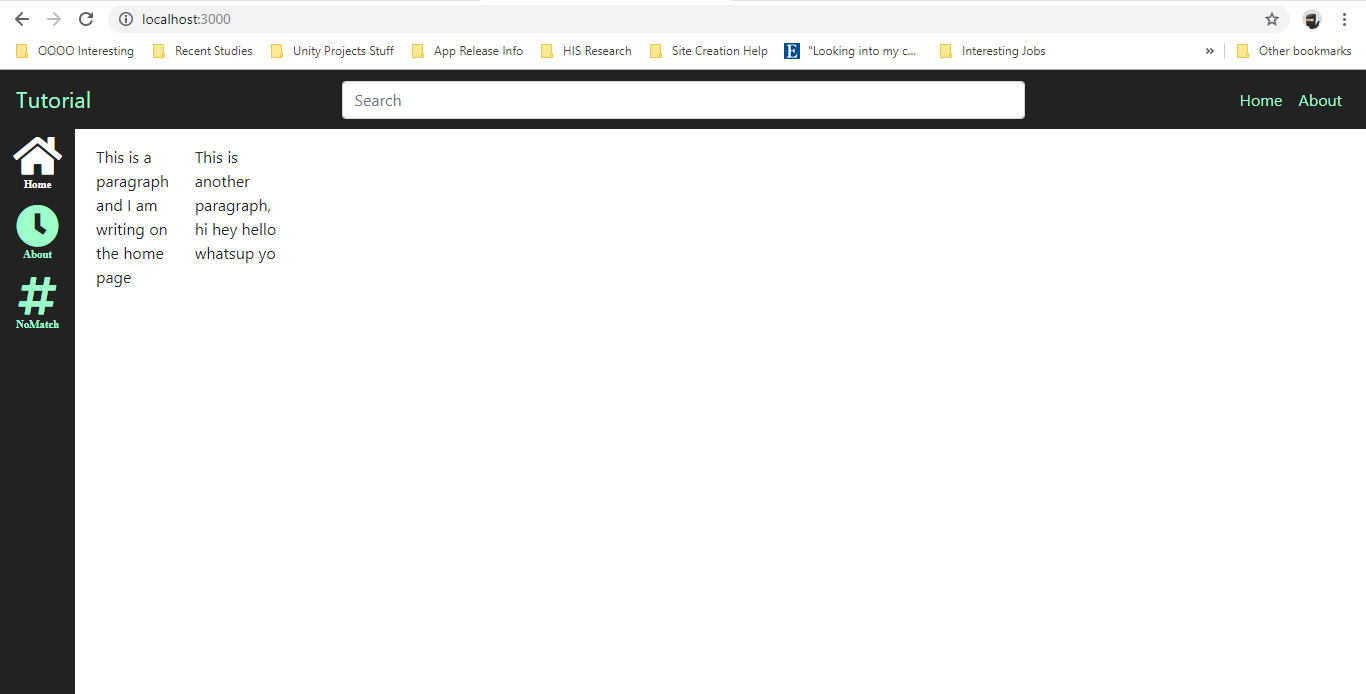1366x694 pixels.
Task: Open Chrome's three-dot menu
Action: point(1344,19)
